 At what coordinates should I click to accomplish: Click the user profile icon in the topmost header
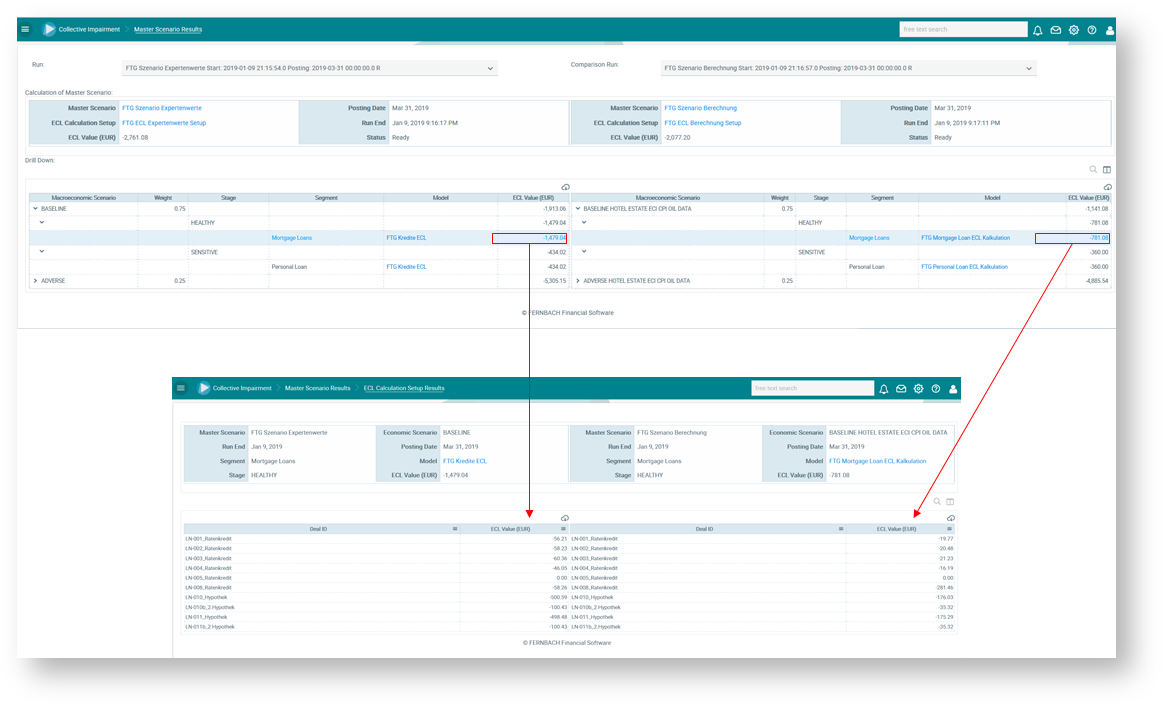tap(1110, 30)
